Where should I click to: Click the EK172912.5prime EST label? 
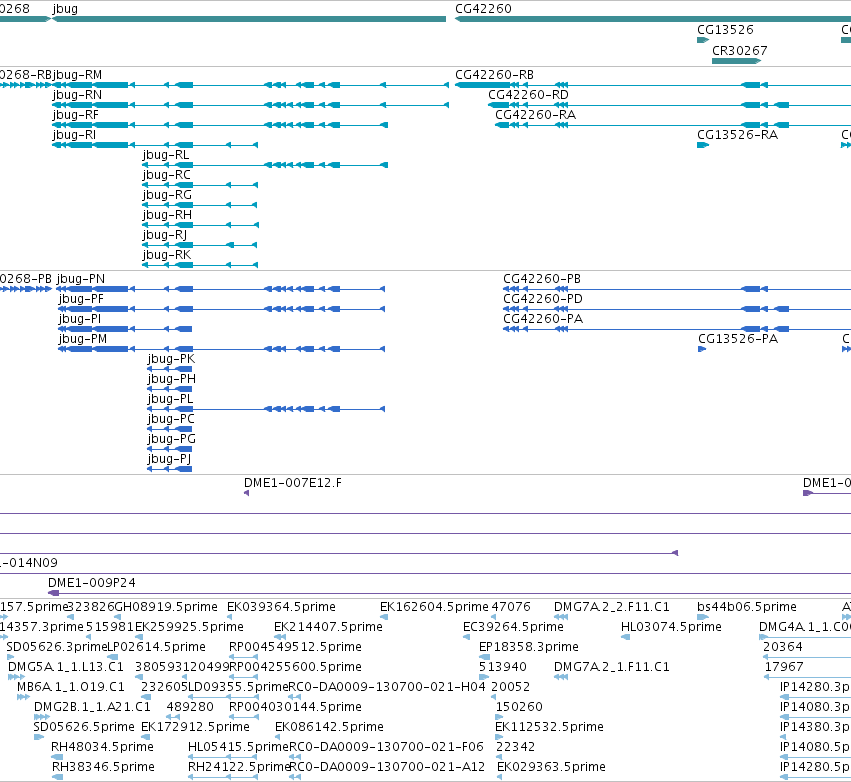pos(195,727)
